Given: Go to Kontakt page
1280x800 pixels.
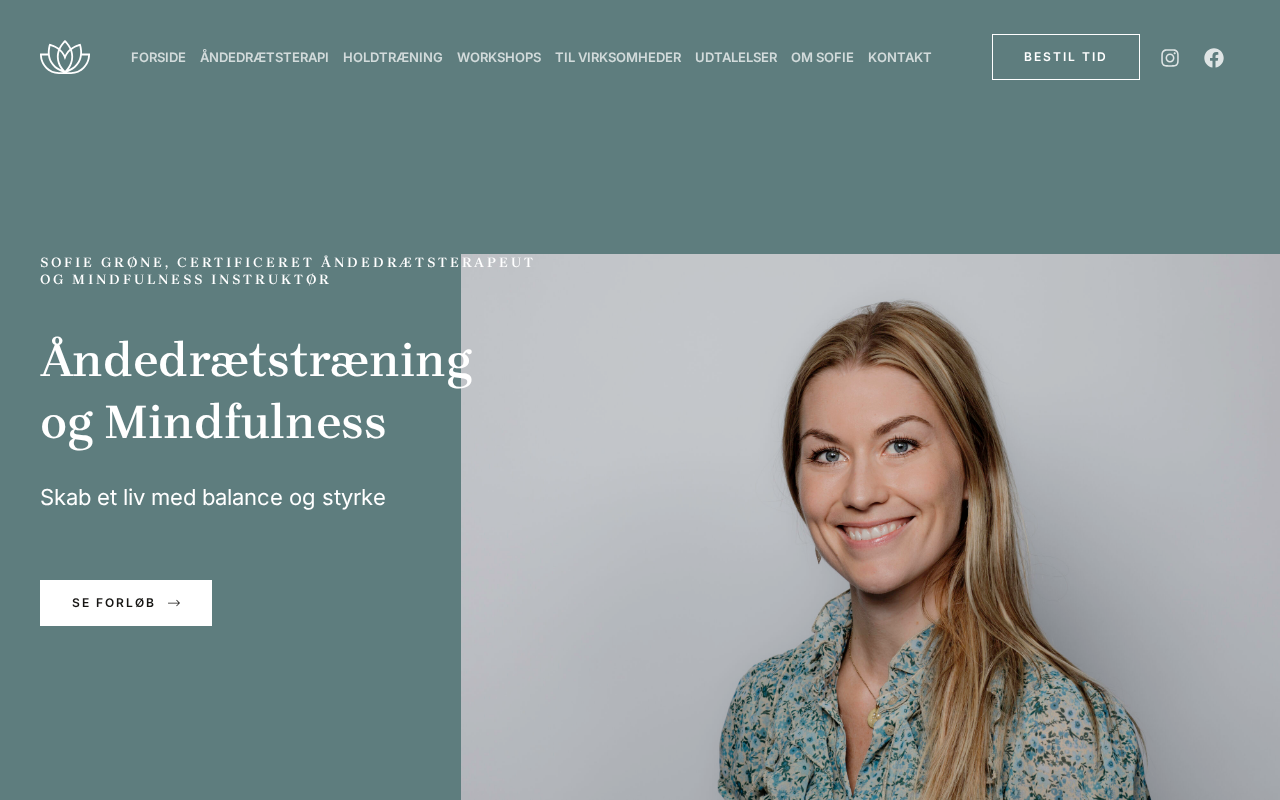Looking at the screenshot, I should tap(900, 57).
